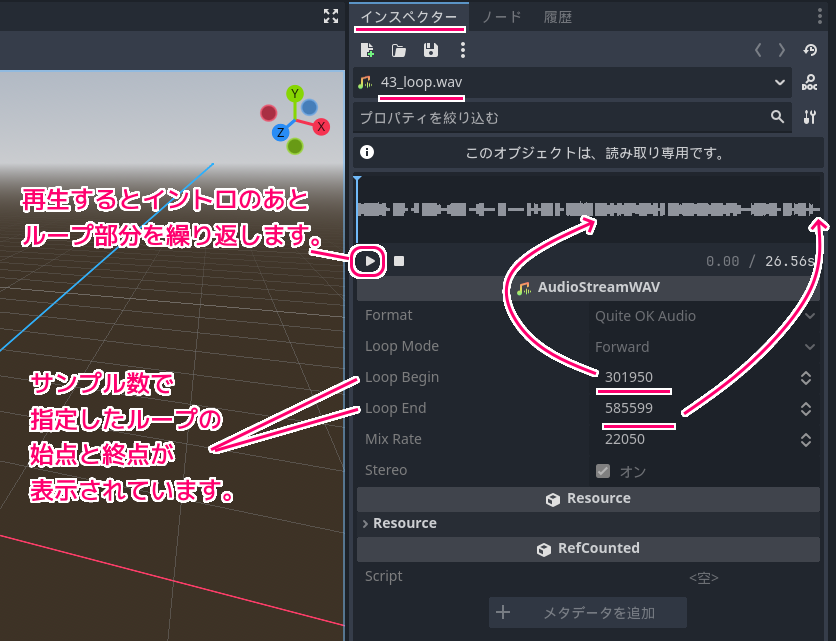Screen dimensions: 836x641
Task: Open the load resource folder icon
Action: click(x=399, y=50)
